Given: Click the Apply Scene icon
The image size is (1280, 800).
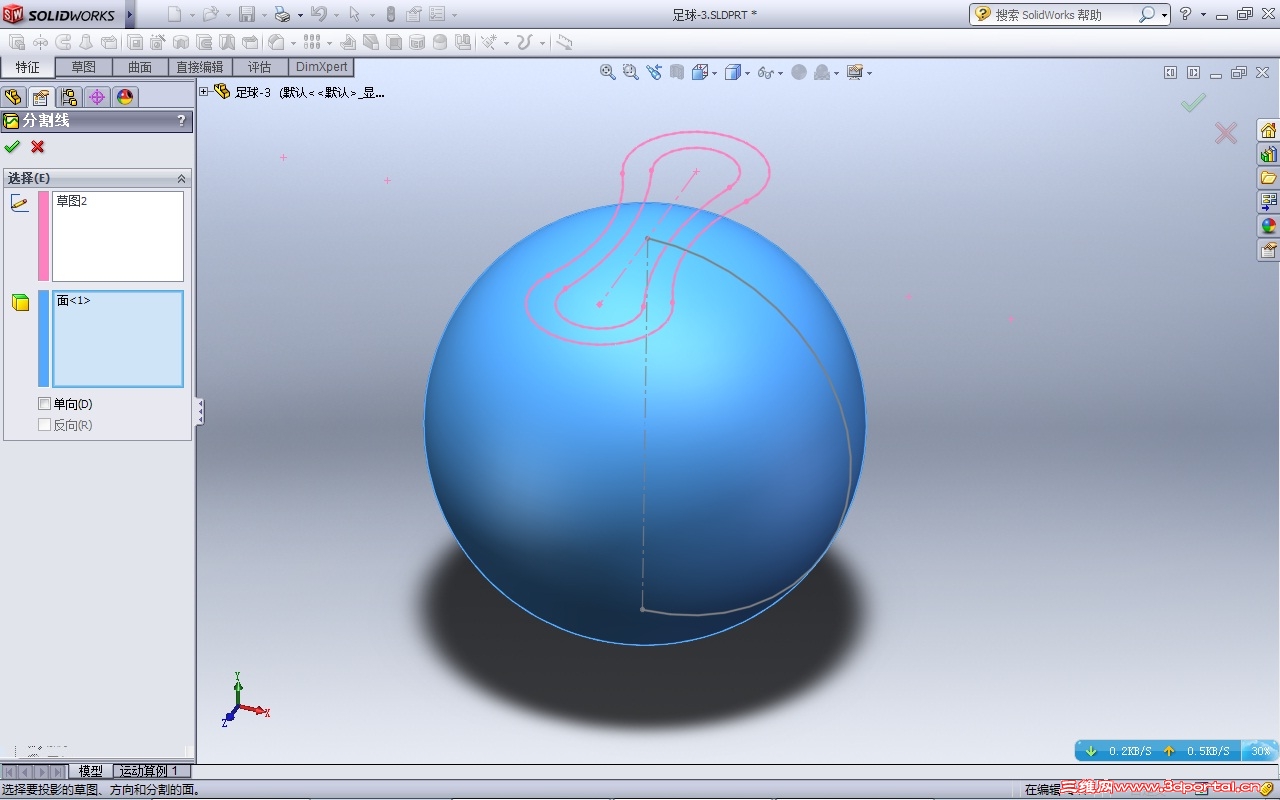Looking at the screenshot, I should click(x=822, y=72).
